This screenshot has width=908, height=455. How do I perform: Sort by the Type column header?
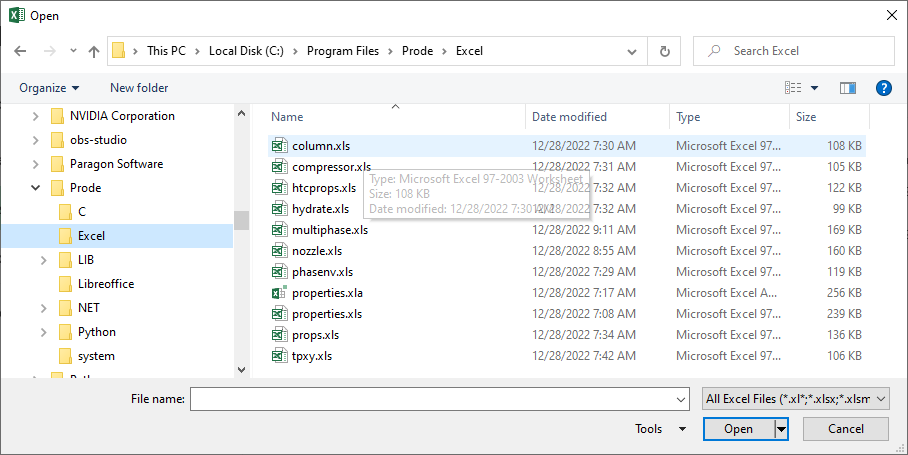pyautogui.click(x=729, y=116)
